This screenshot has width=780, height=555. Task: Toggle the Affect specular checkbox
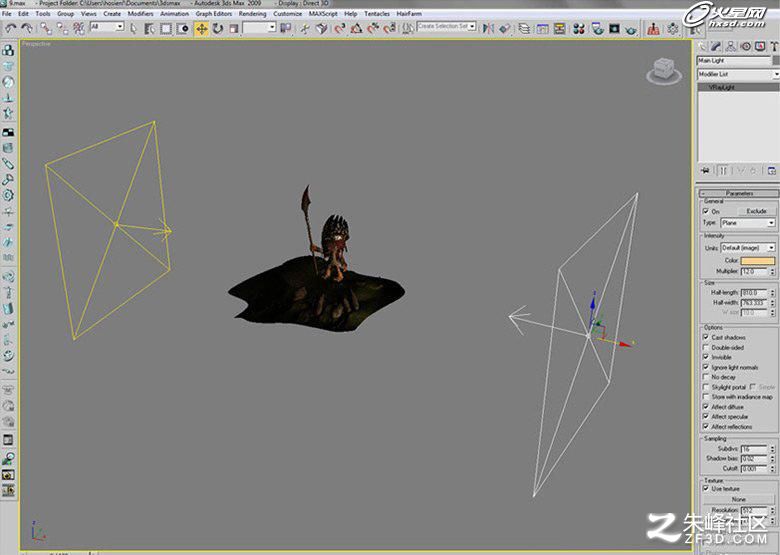click(705, 417)
